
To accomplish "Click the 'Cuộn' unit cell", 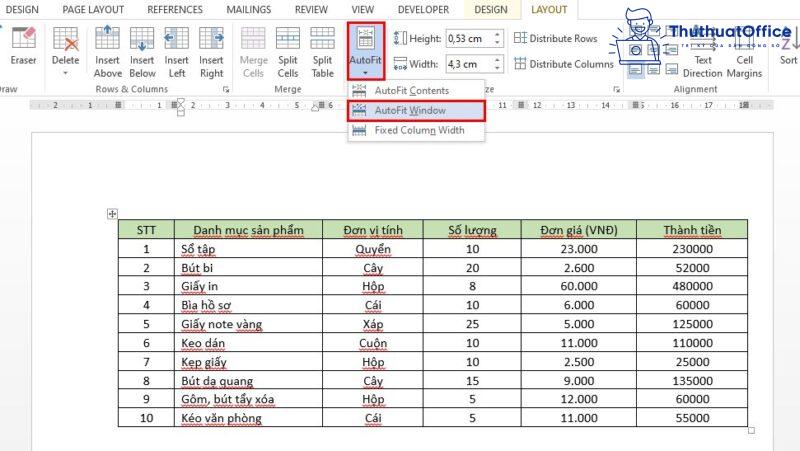I will [x=373, y=343].
